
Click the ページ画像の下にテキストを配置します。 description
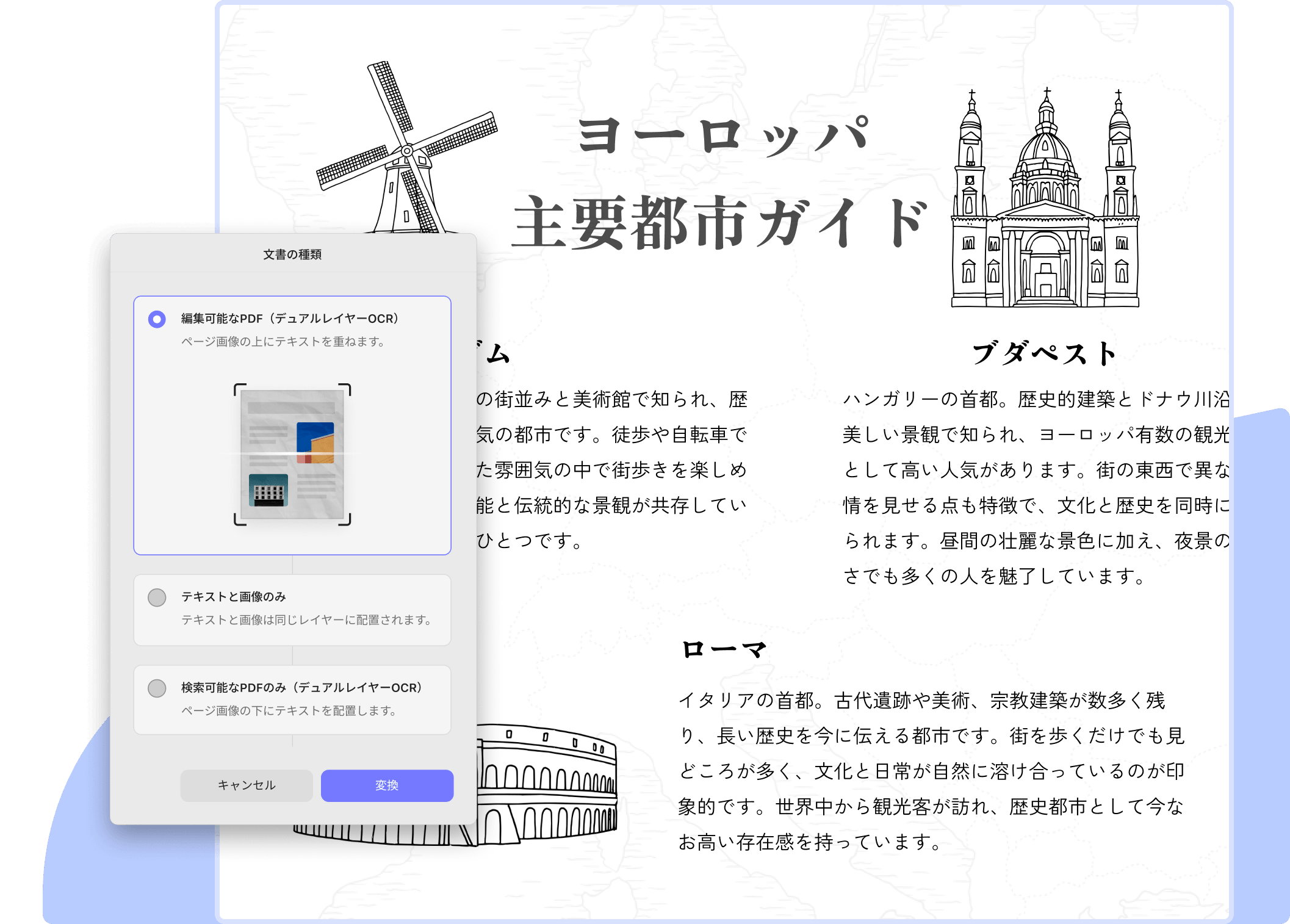[289, 711]
